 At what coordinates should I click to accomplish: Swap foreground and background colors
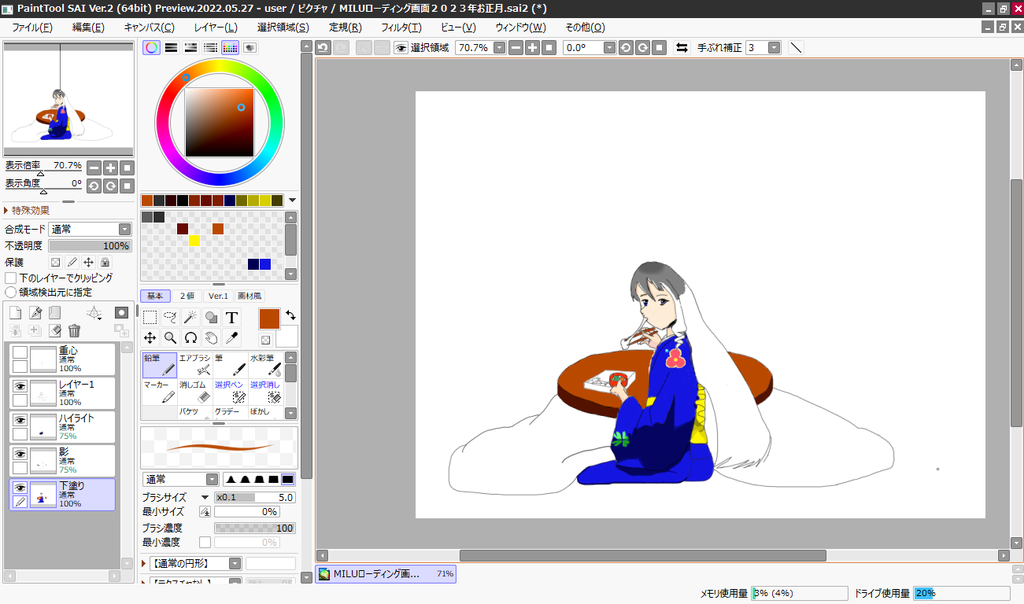(290, 315)
